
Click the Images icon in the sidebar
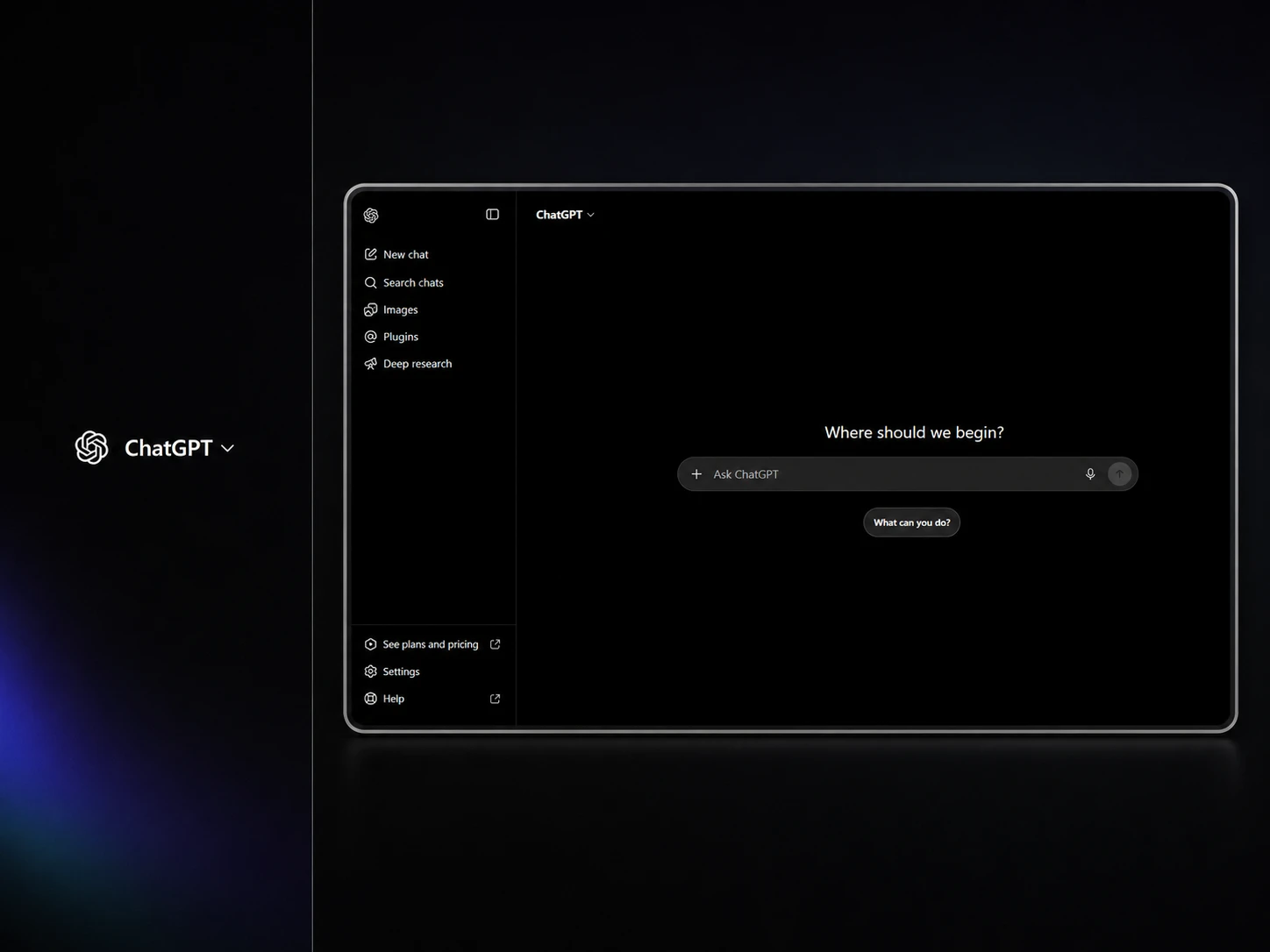tap(371, 309)
